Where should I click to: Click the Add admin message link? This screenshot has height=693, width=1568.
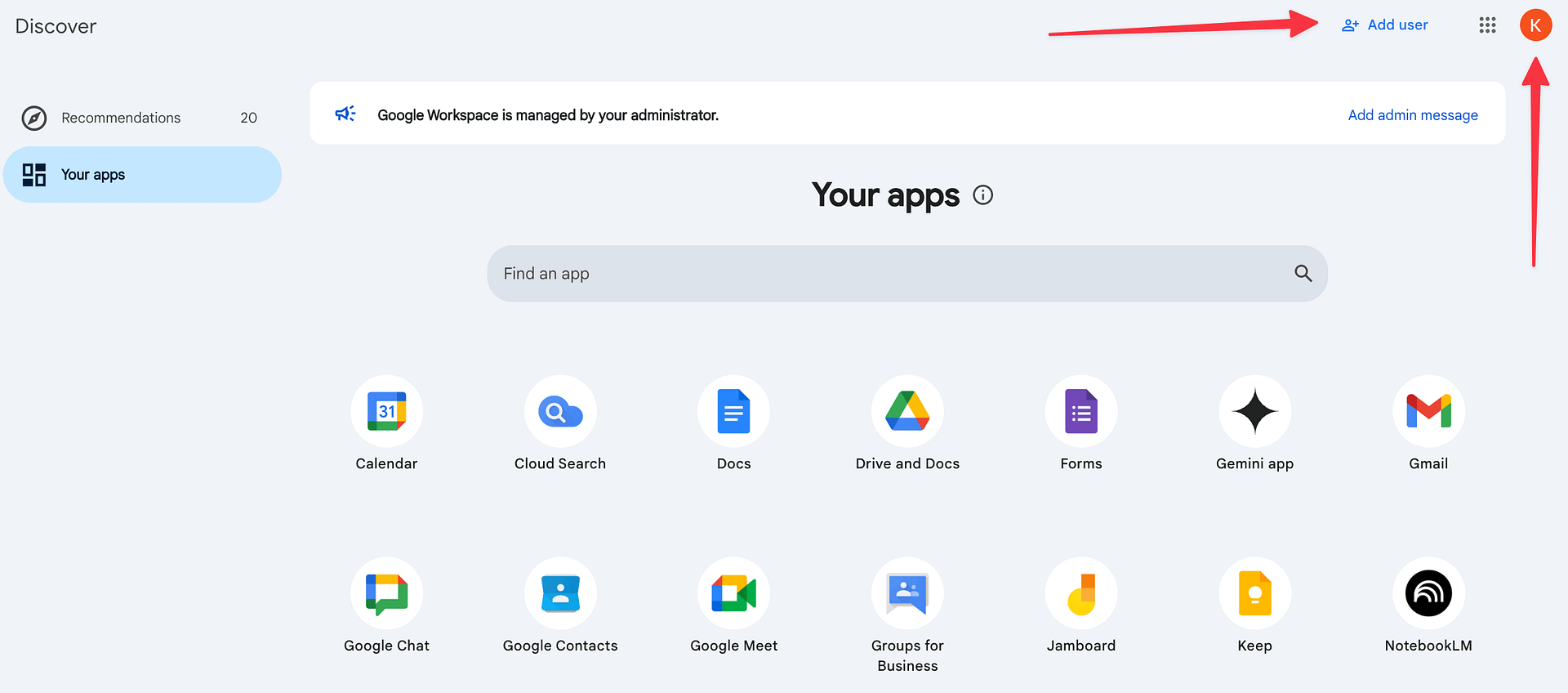coord(1413,115)
